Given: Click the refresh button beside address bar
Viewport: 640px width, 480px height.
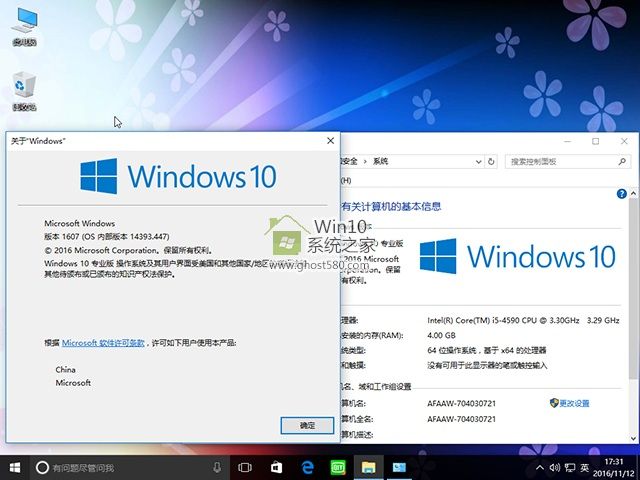Looking at the screenshot, I should (493, 161).
